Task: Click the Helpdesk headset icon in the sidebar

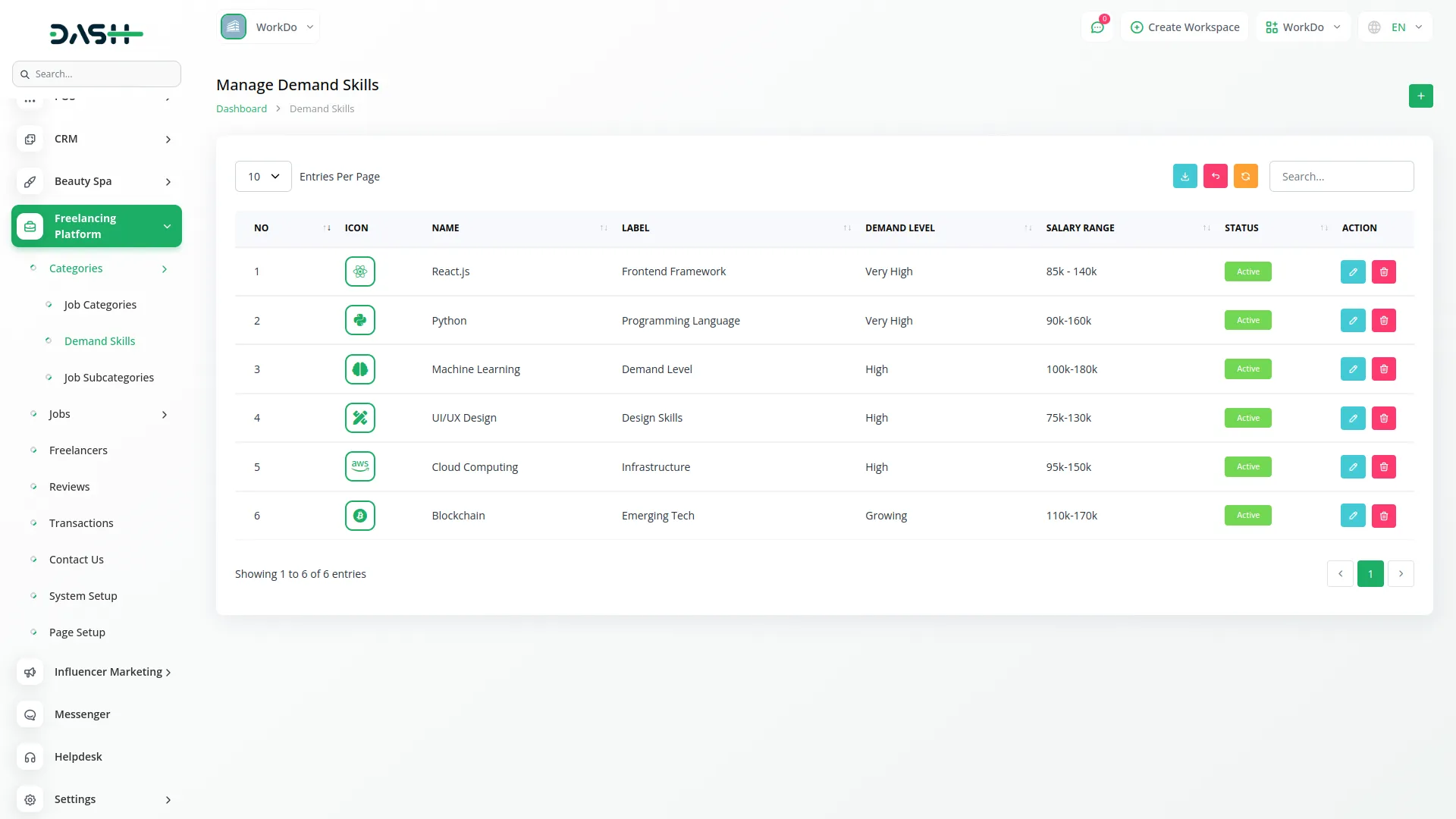Action: 30,757
